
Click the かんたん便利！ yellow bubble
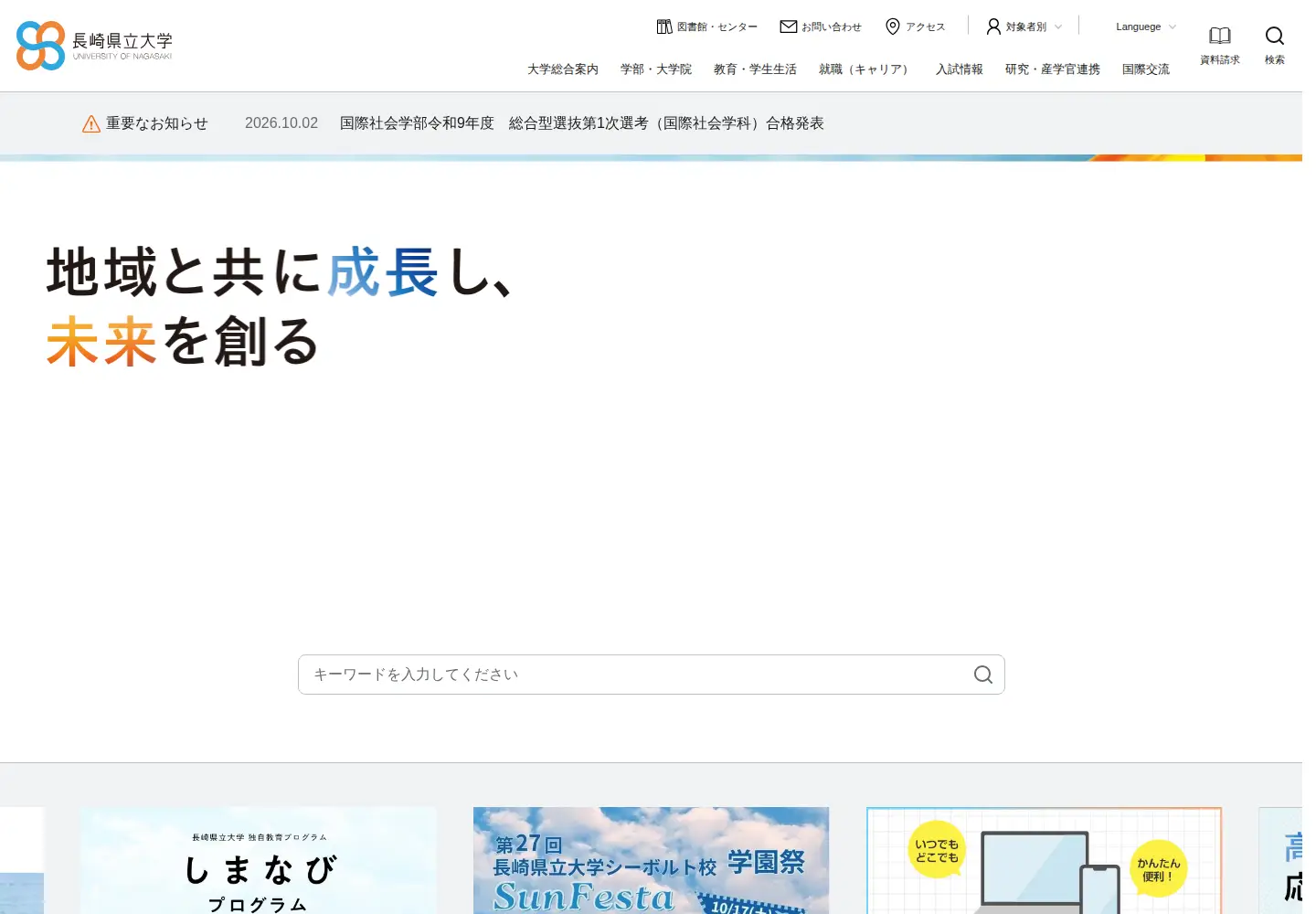pos(1158,869)
